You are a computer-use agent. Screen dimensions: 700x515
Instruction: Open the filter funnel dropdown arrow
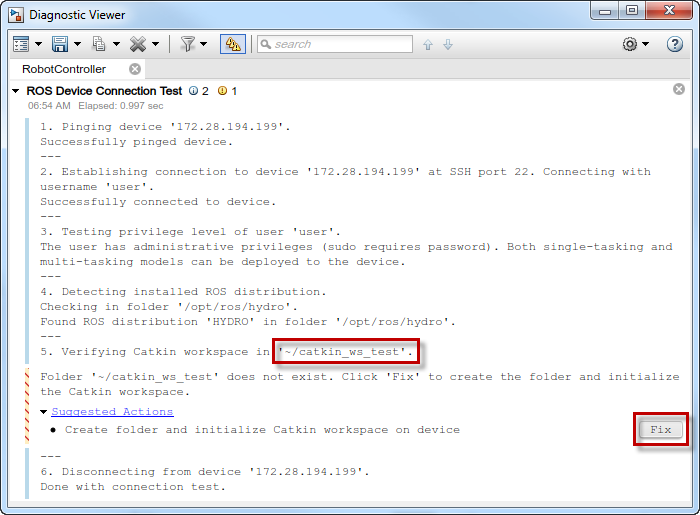204,44
